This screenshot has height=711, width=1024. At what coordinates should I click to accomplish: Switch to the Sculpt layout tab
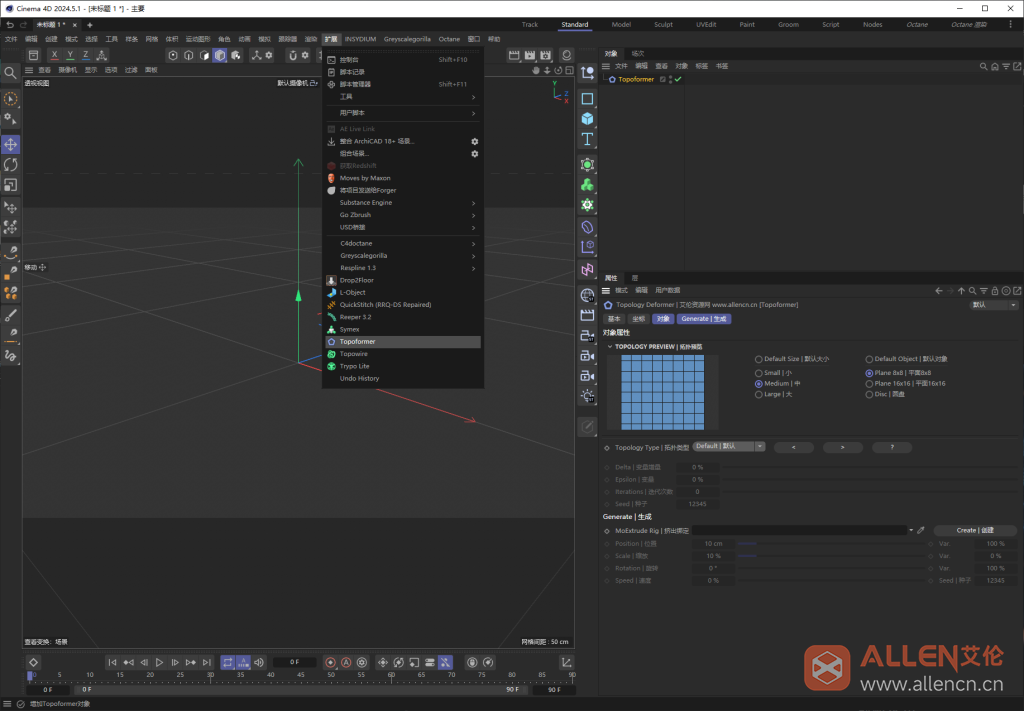click(663, 25)
